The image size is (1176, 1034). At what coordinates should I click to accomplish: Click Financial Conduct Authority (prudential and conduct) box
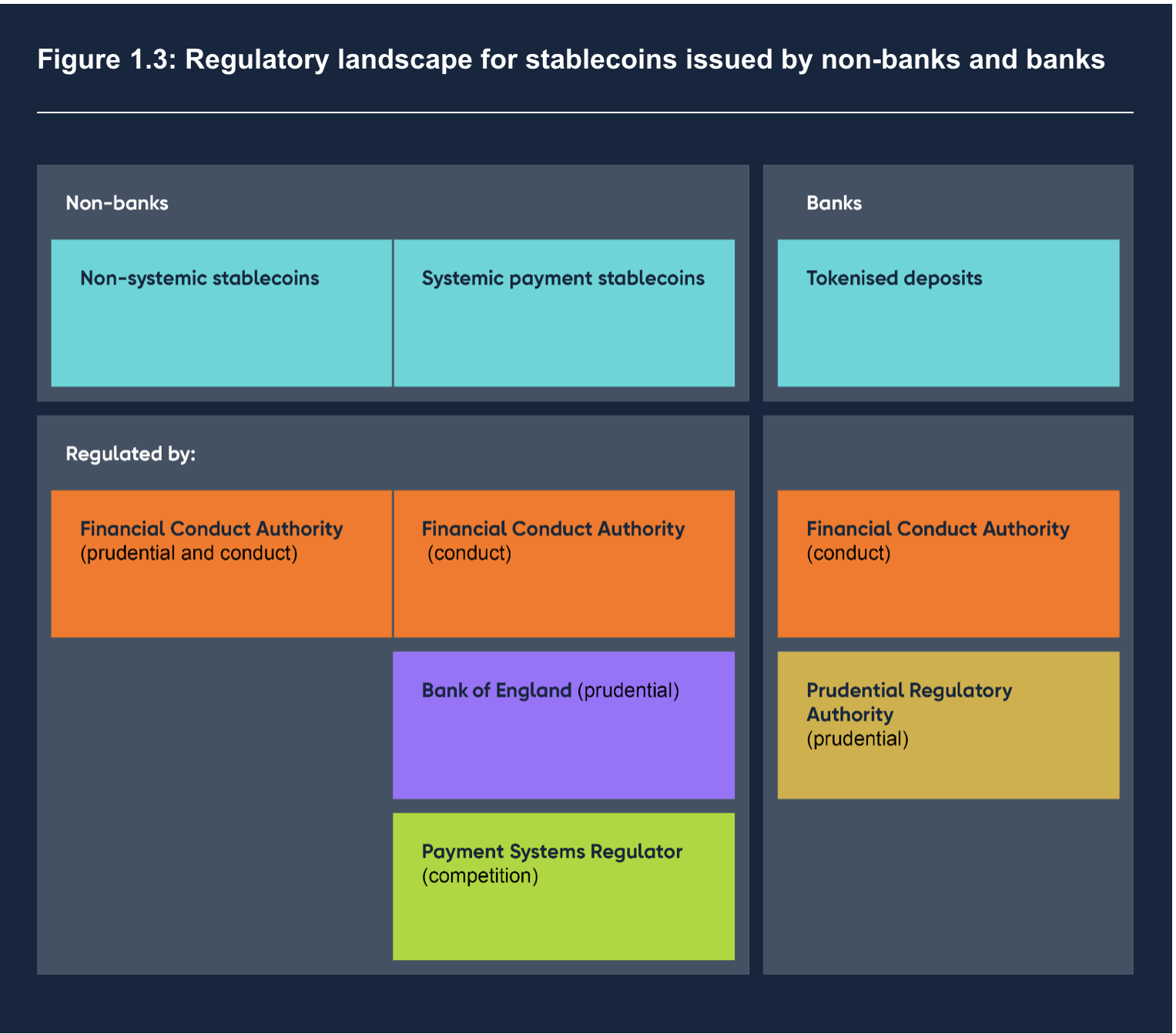[x=222, y=563]
